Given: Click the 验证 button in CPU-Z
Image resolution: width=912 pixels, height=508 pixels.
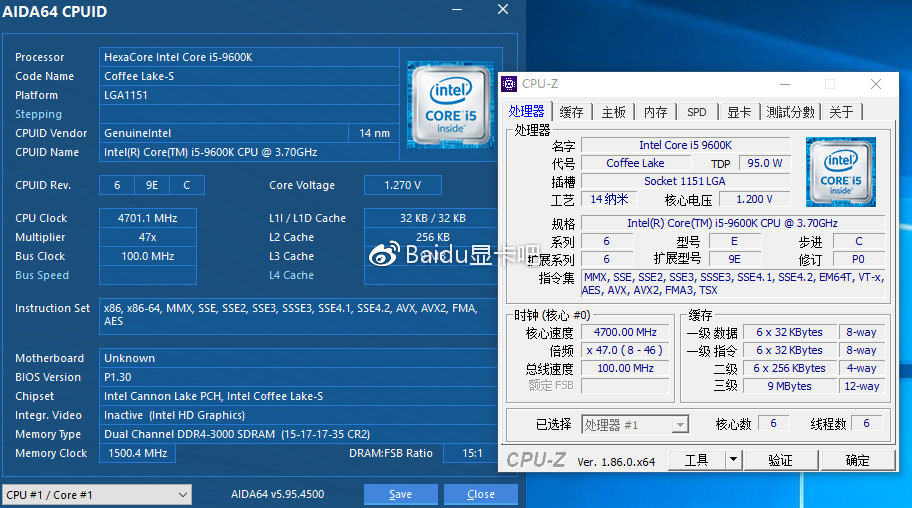Looking at the screenshot, I should [x=781, y=460].
